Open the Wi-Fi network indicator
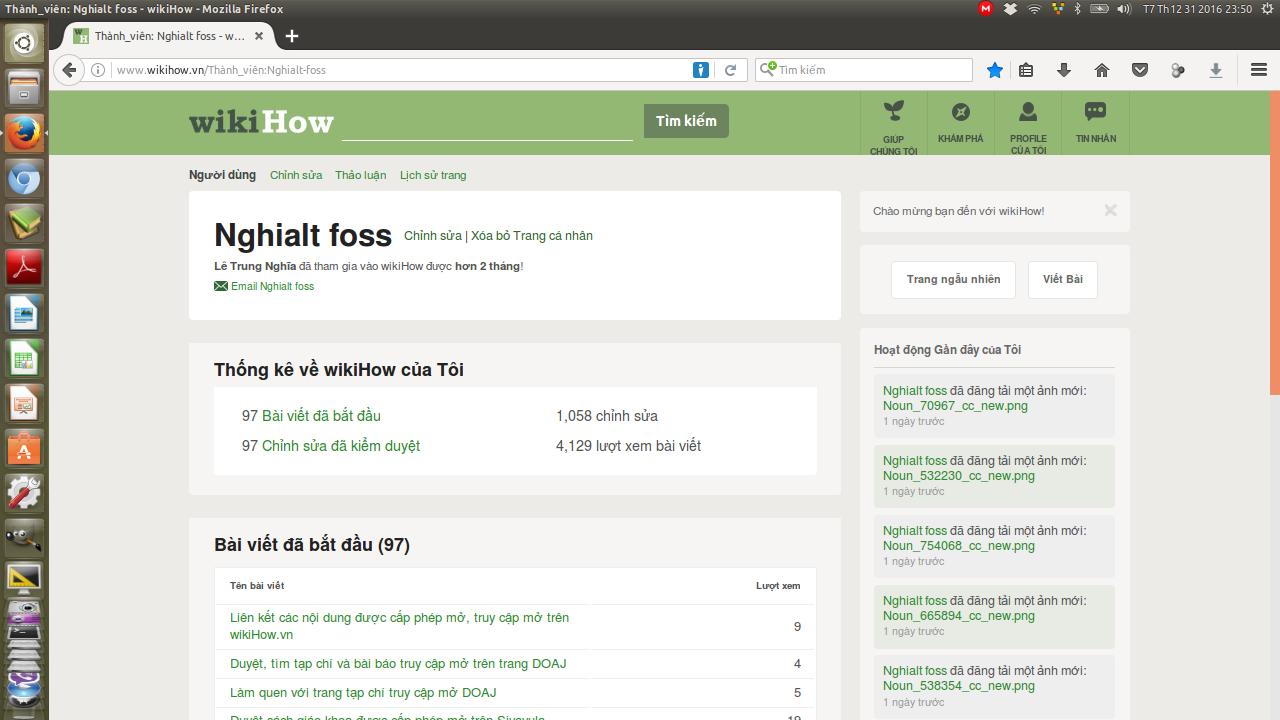The width and height of the screenshot is (1280, 720). coord(1034,9)
